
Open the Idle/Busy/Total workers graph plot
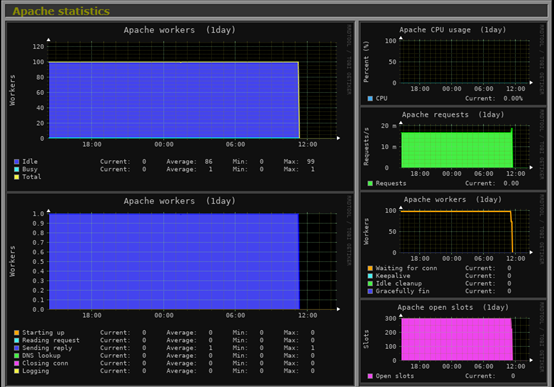[193, 90]
